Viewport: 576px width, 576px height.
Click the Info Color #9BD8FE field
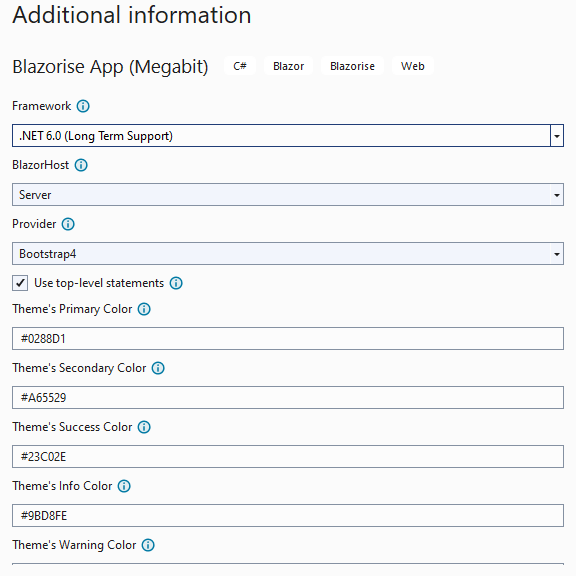click(x=288, y=516)
